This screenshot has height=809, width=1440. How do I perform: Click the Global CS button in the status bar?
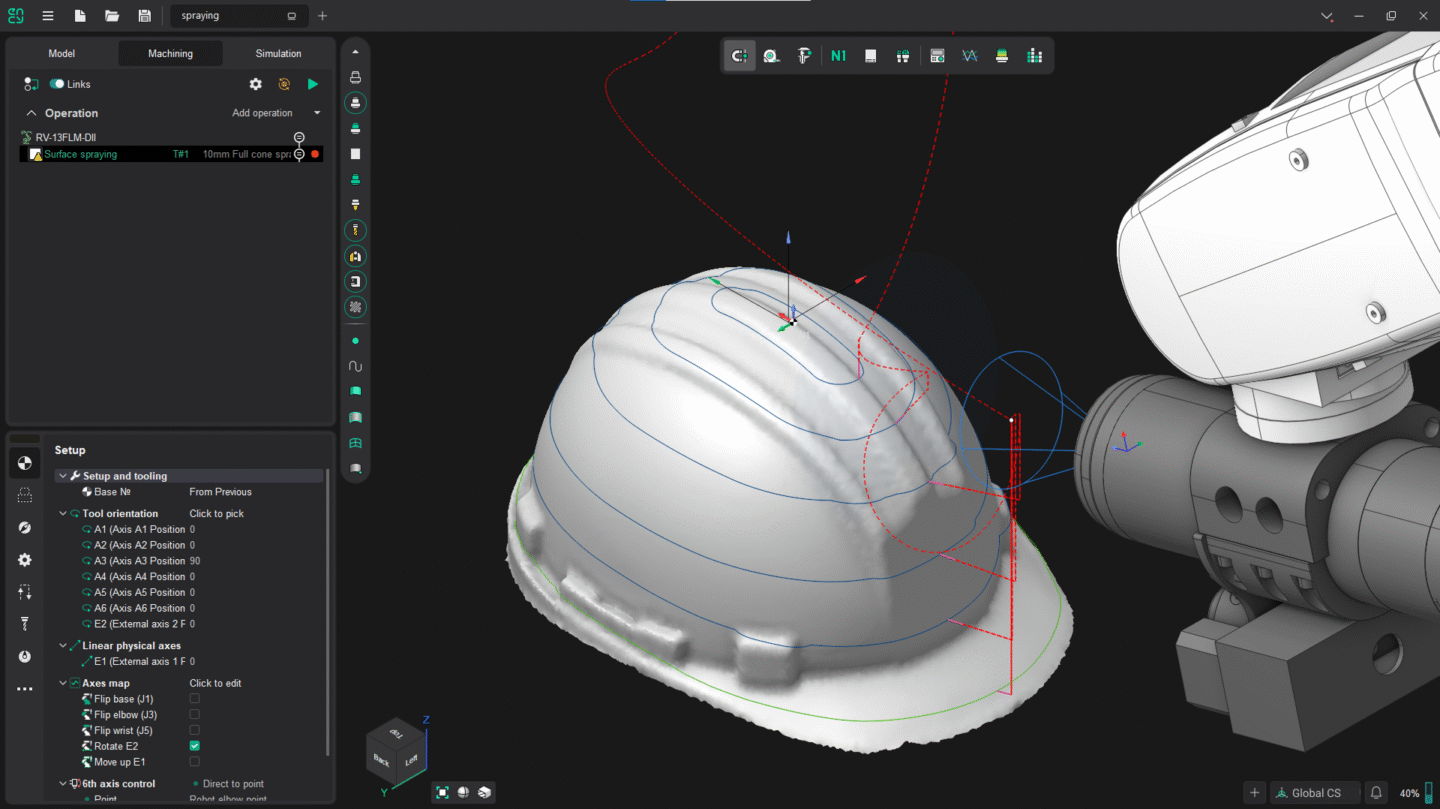pos(1314,792)
